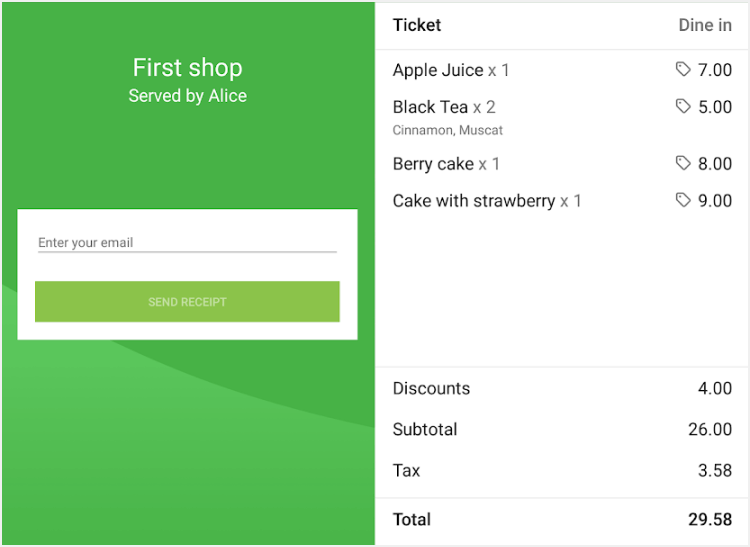Click the Subtotal row showing 26.00
Image resolution: width=750 pixels, height=547 pixels.
point(562,429)
